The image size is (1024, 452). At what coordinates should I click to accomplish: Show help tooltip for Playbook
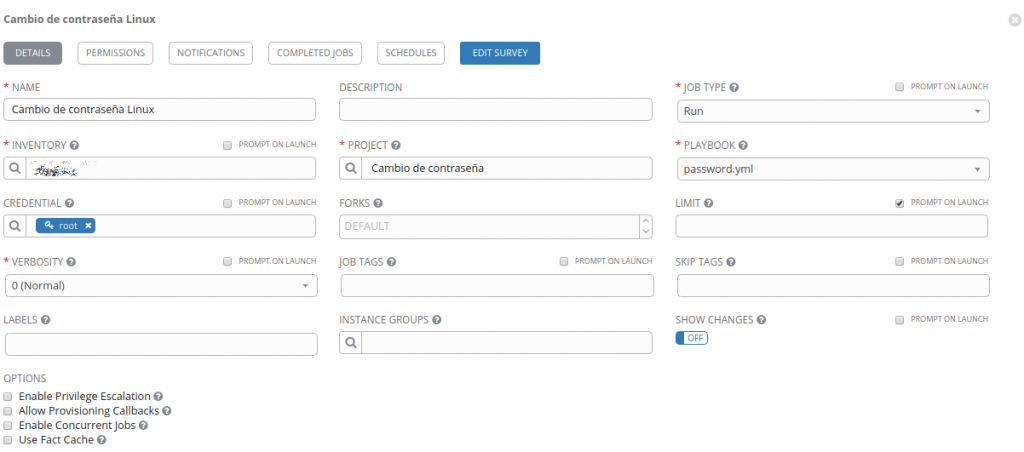pyautogui.click(x=743, y=145)
